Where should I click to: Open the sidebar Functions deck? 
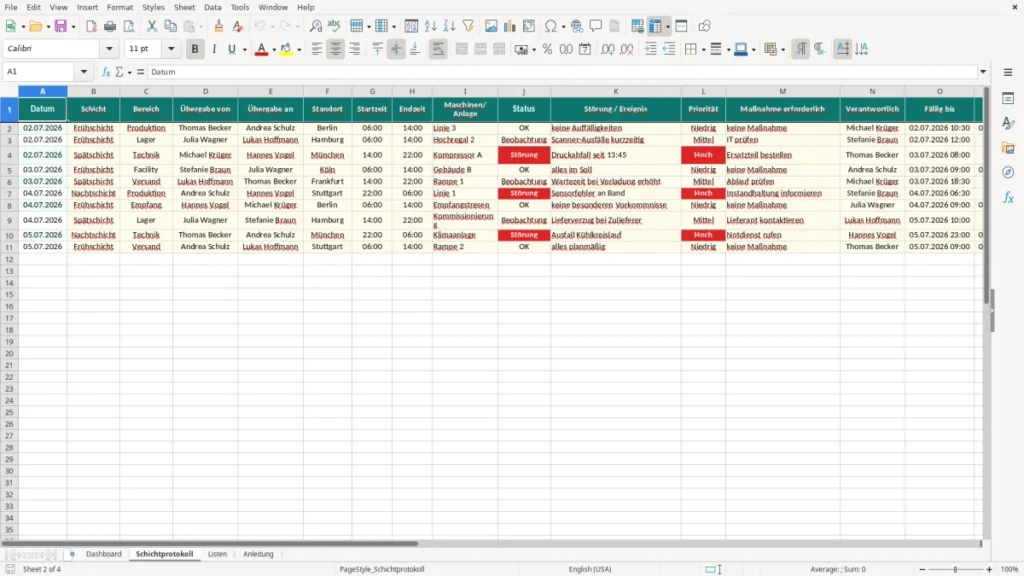[x=1008, y=197]
